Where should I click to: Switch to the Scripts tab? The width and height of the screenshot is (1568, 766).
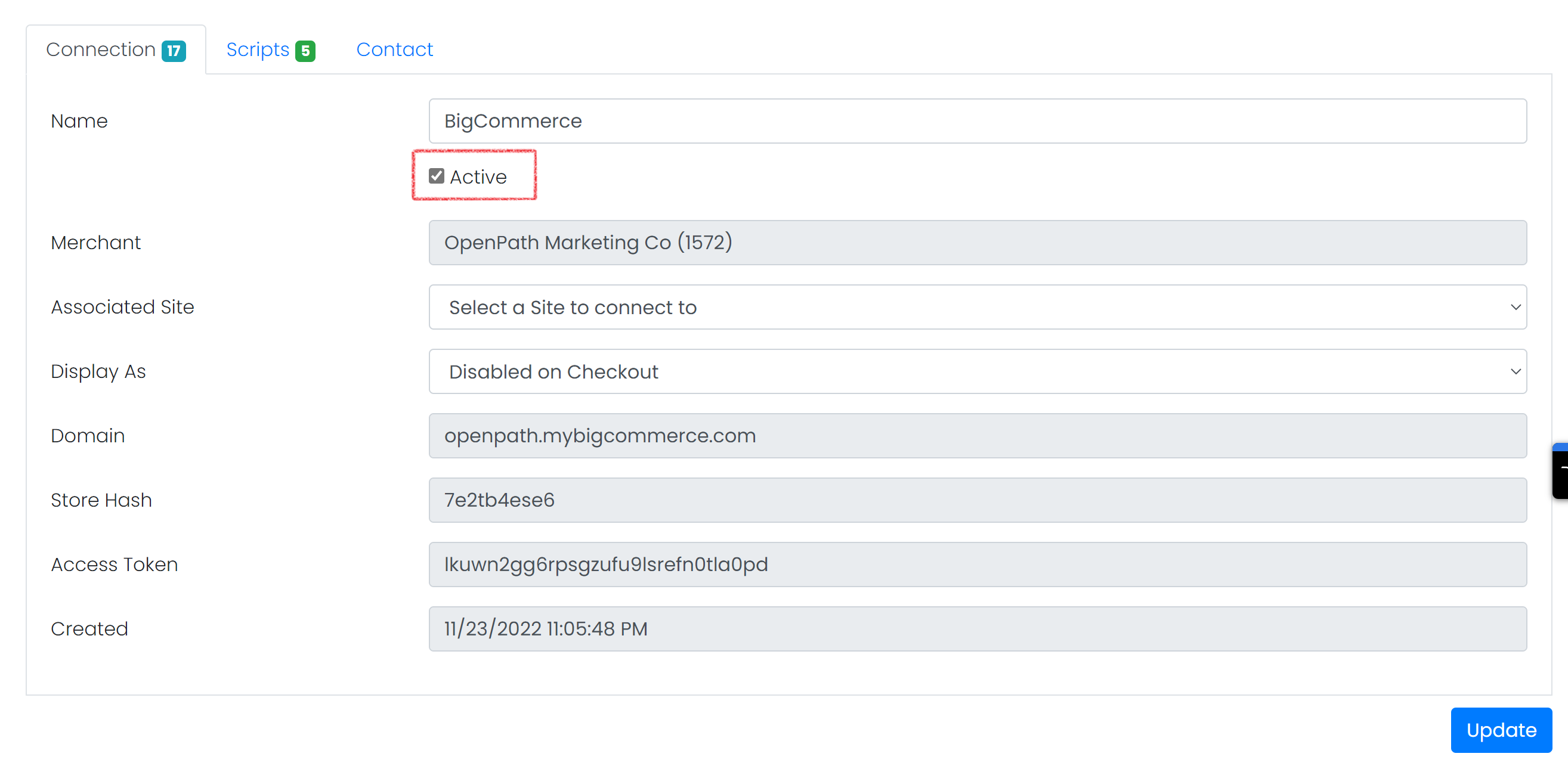point(270,47)
